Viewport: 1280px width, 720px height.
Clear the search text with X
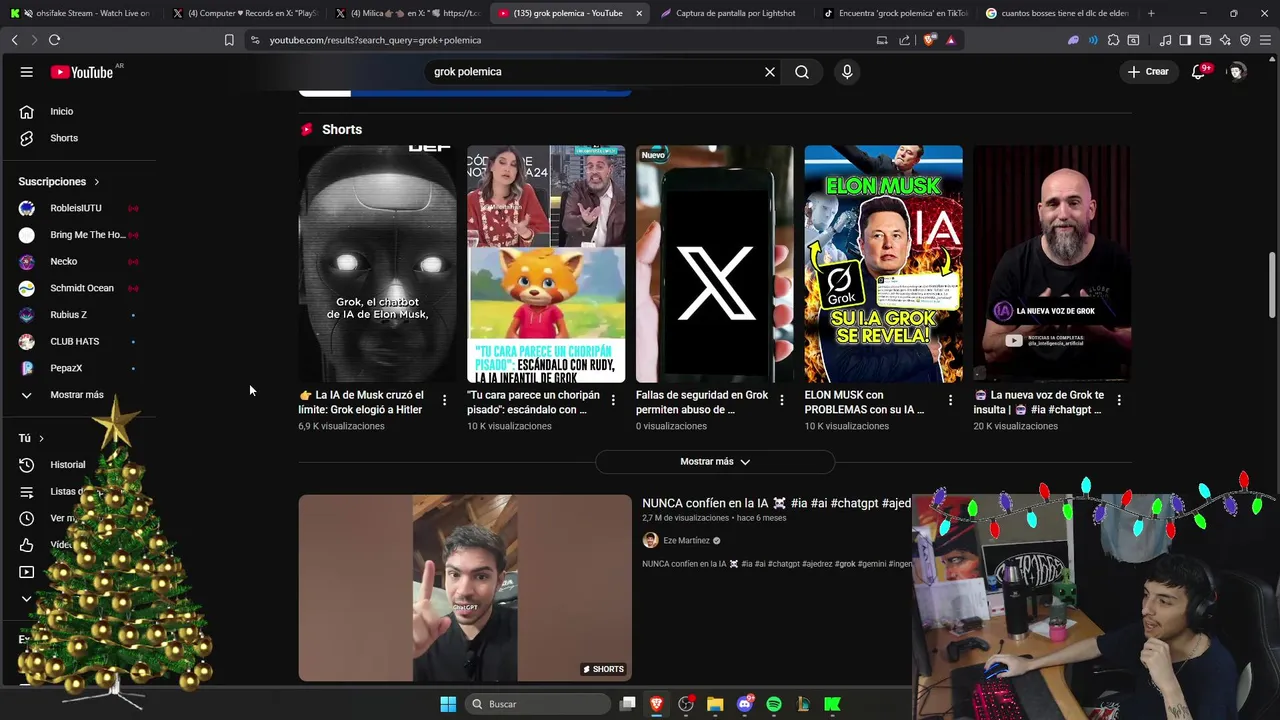(770, 72)
